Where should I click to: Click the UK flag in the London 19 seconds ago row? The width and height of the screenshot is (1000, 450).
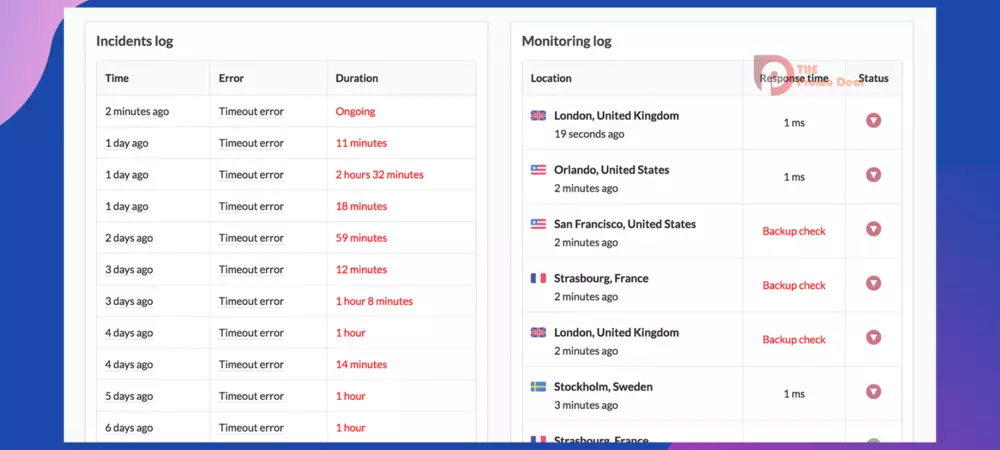pyautogui.click(x=538, y=115)
